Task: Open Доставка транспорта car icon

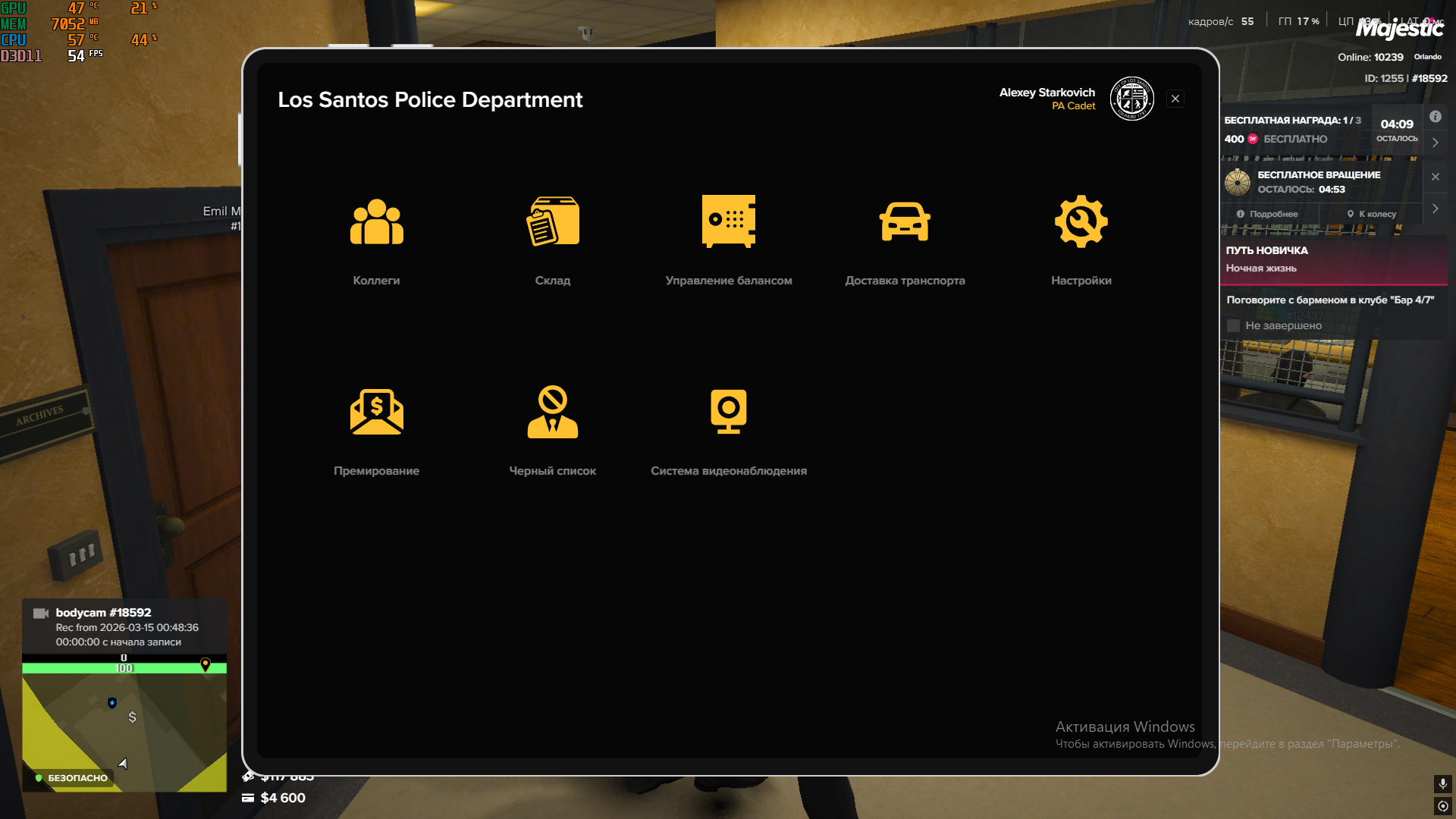Action: pos(905,222)
